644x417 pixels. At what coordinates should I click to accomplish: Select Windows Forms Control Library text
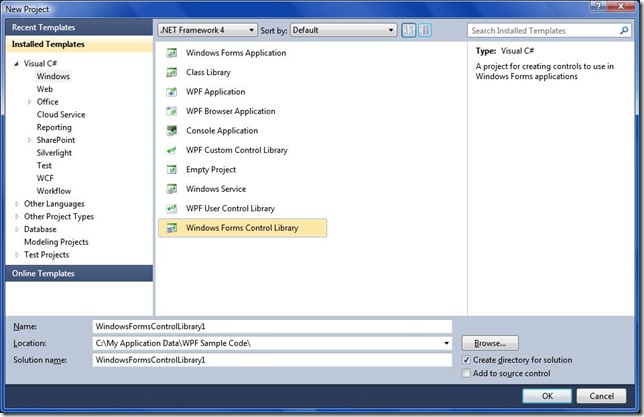[x=242, y=228]
